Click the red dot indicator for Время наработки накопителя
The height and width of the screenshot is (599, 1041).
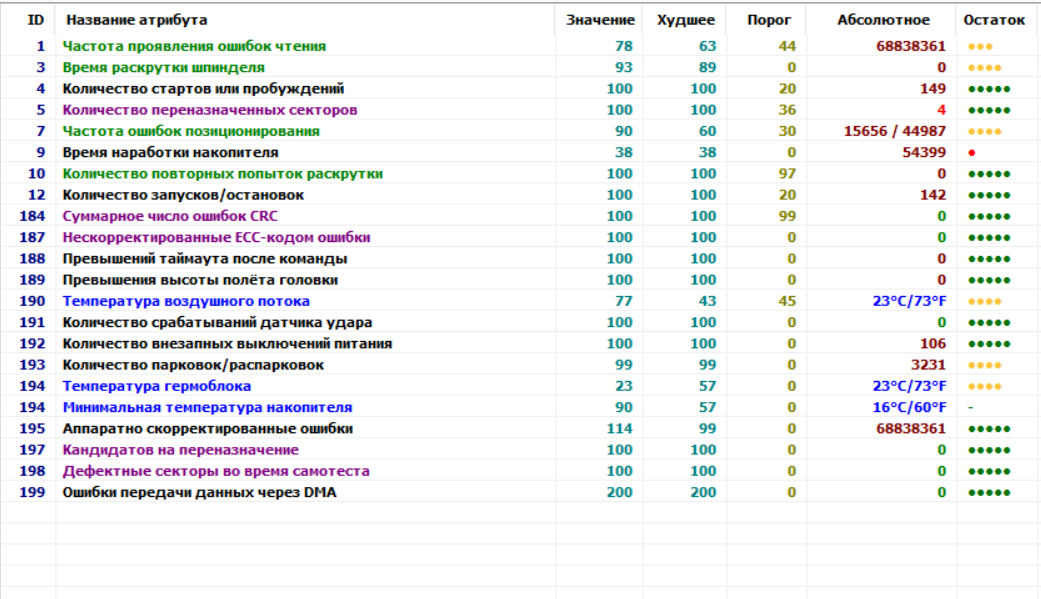tap(971, 153)
